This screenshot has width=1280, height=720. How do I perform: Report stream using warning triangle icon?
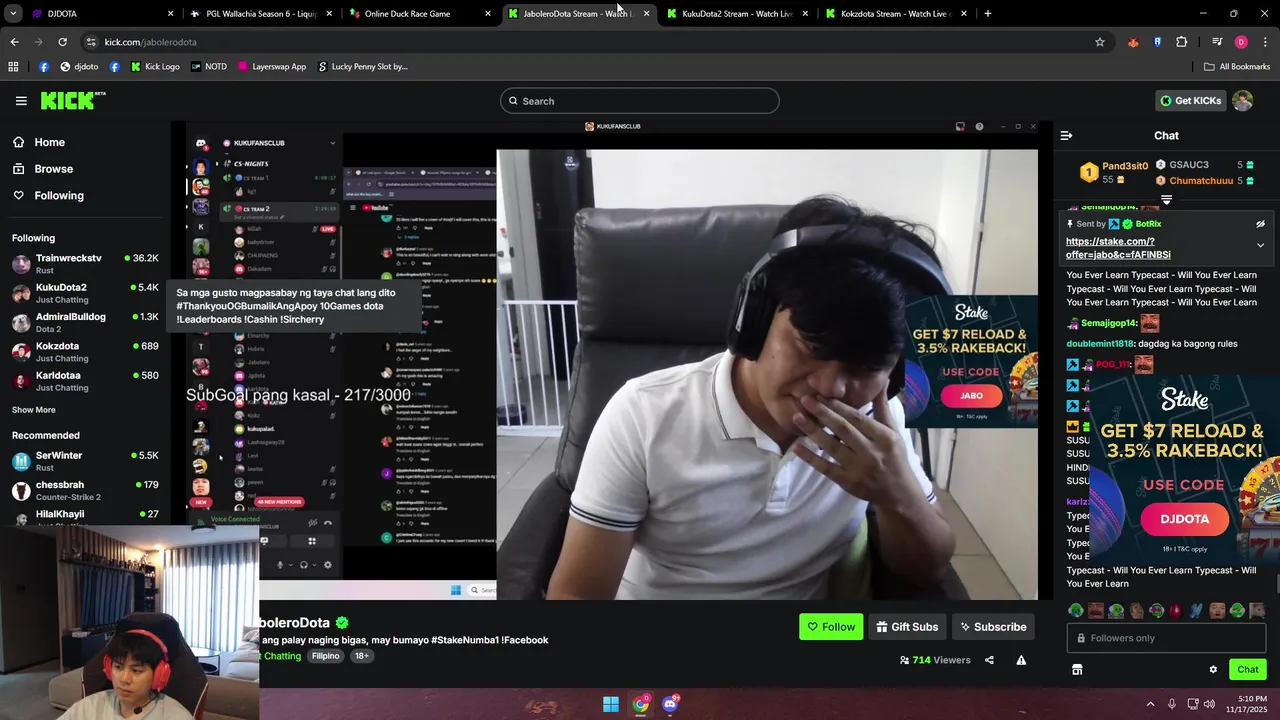tap(1021, 660)
